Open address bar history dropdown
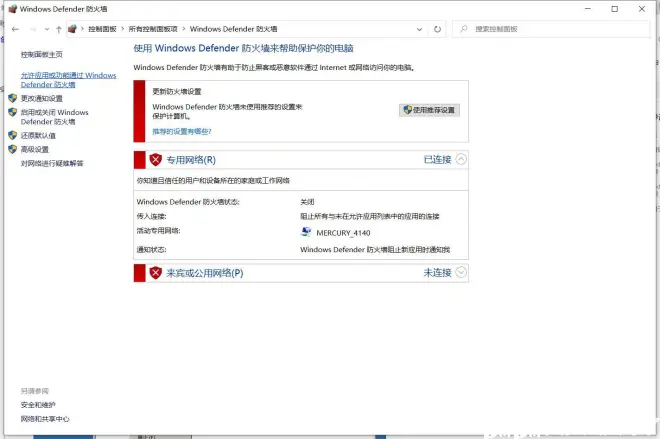Viewport: 660px width, 439px height. pos(419,29)
